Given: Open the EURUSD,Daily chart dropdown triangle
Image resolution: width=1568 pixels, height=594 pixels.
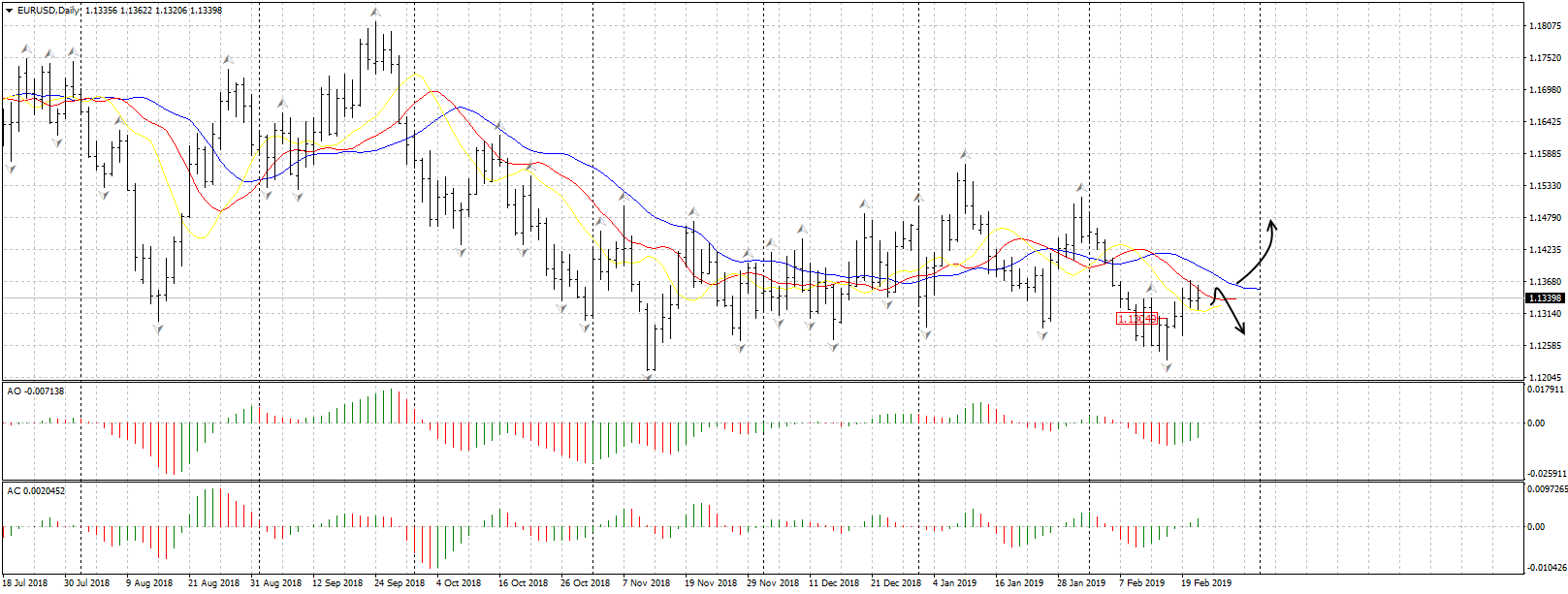Looking at the screenshot, I should 9,11.
